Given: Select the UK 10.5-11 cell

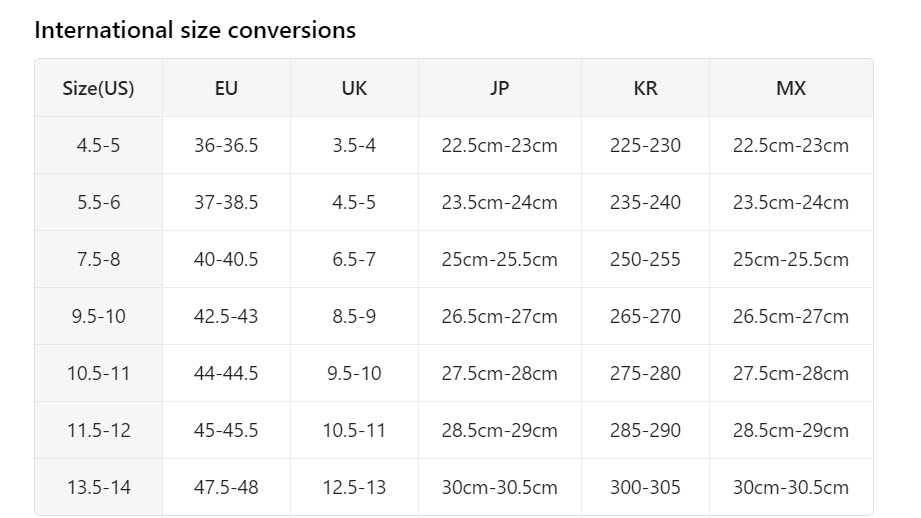Looking at the screenshot, I should pos(354,430).
